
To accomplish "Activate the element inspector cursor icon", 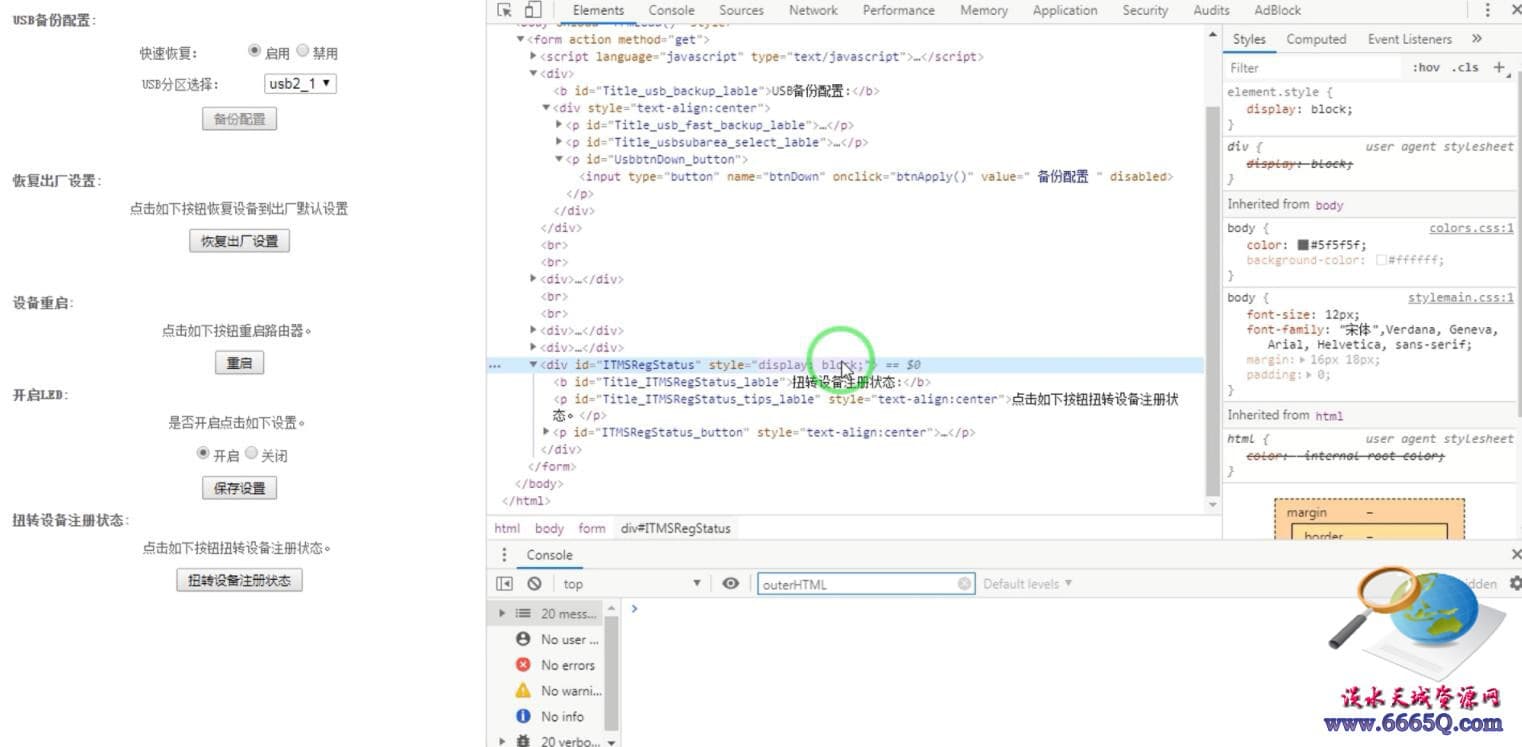I will point(506,10).
